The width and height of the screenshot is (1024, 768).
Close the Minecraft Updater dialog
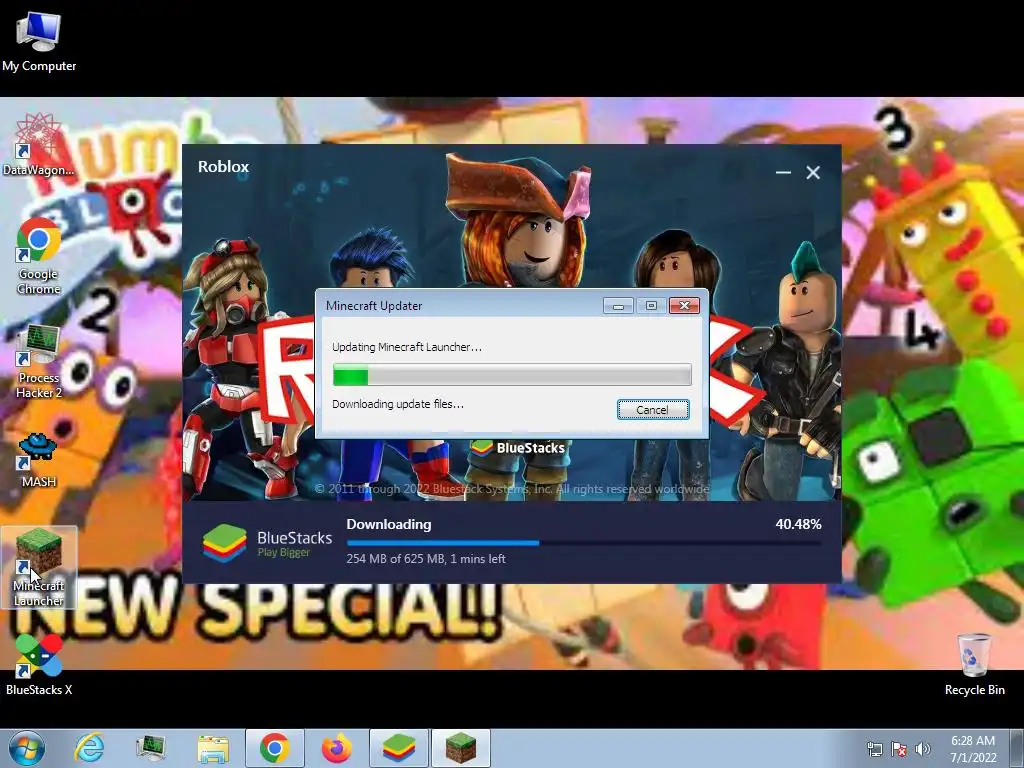point(684,306)
